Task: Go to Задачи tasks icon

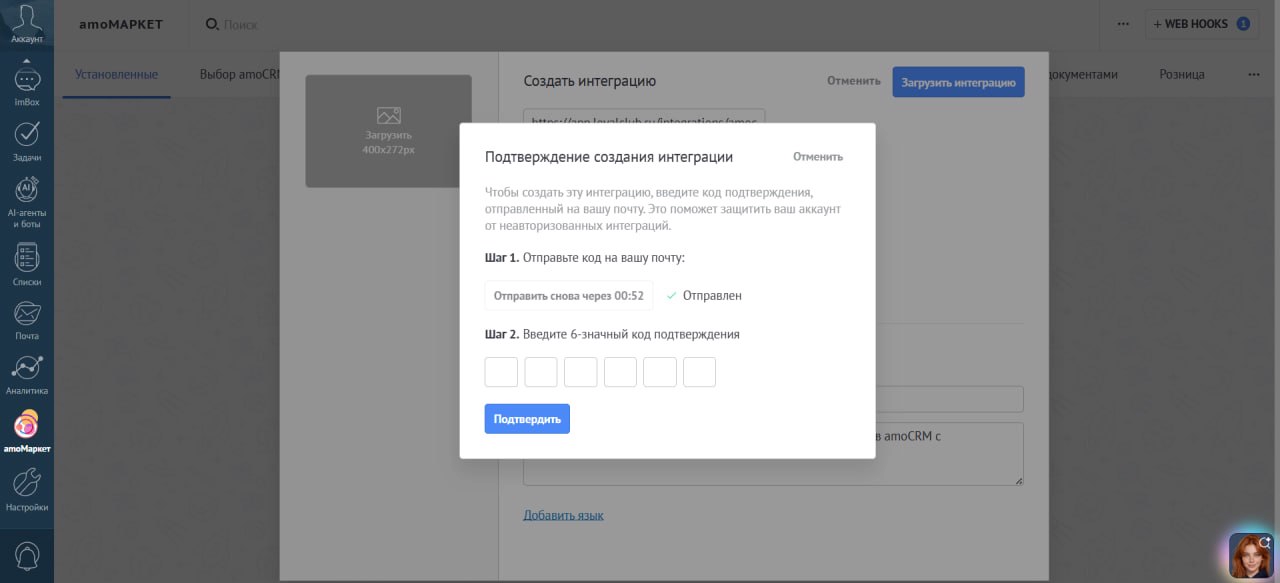Action: coord(27,141)
